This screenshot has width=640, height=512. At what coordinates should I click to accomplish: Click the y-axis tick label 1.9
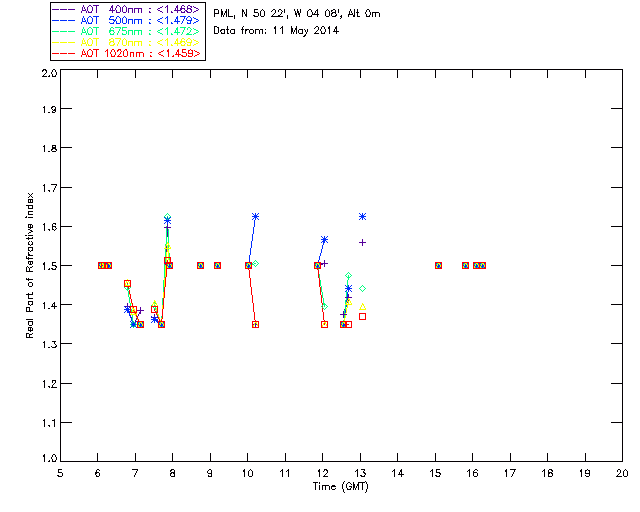coord(49,109)
